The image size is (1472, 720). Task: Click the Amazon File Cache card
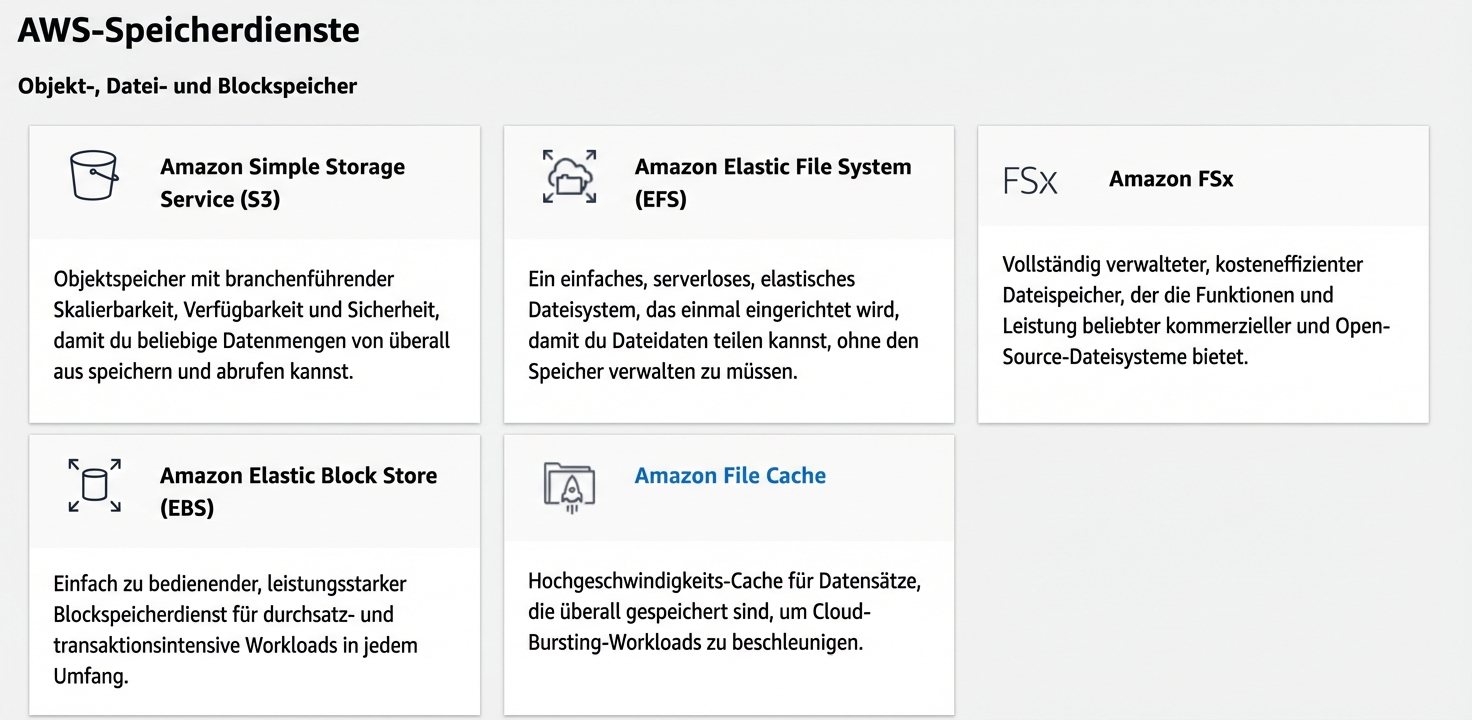[x=728, y=575]
